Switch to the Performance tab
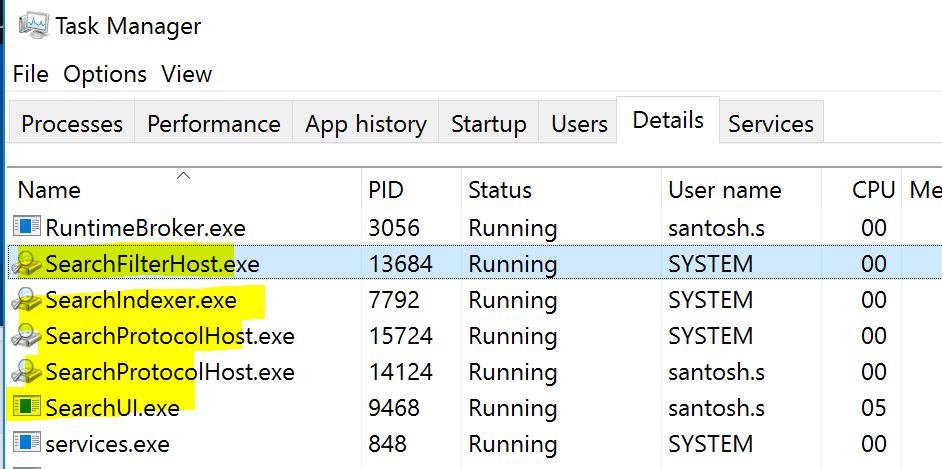This screenshot has width=942, height=469. pos(213,124)
